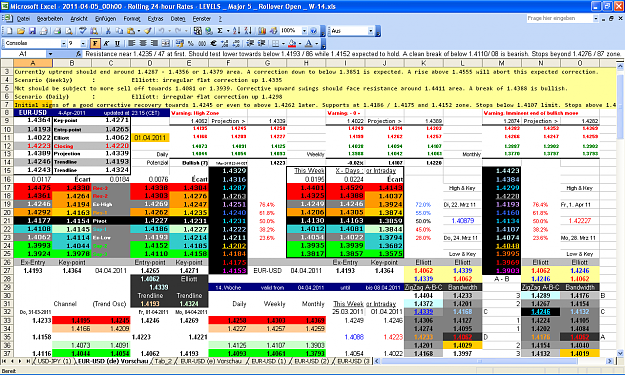The height and width of the screenshot is (375, 625).
Task: Toggle Align Right
Action: [154, 43]
